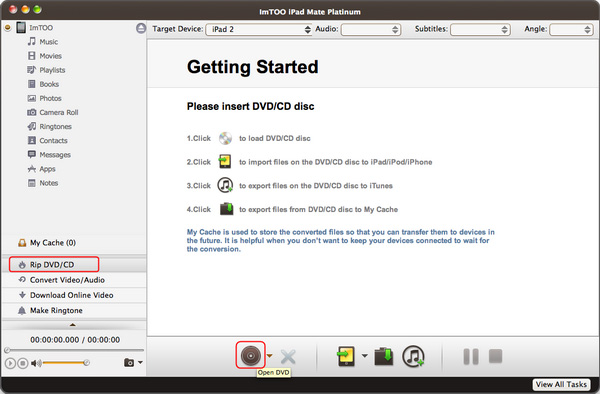Open the Angle dropdown
Viewport: 600px width, 394px height.
click(x=571, y=29)
